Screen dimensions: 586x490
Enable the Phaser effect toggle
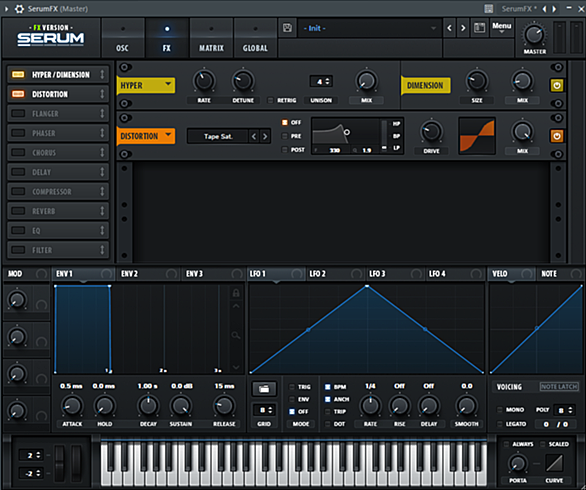(x=18, y=133)
